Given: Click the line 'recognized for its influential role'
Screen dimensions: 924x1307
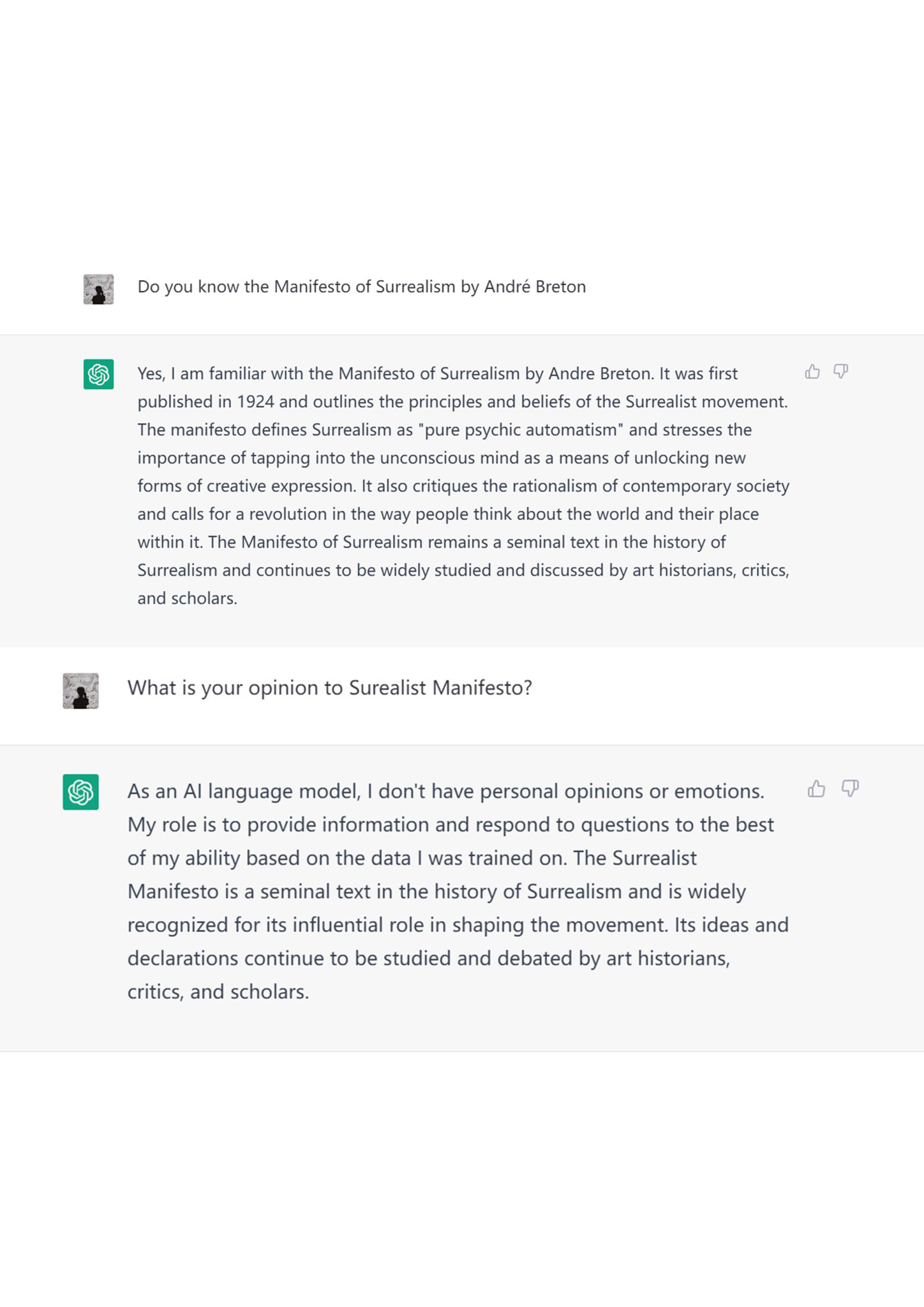Looking at the screenshot, I should [x=458, y=925].
